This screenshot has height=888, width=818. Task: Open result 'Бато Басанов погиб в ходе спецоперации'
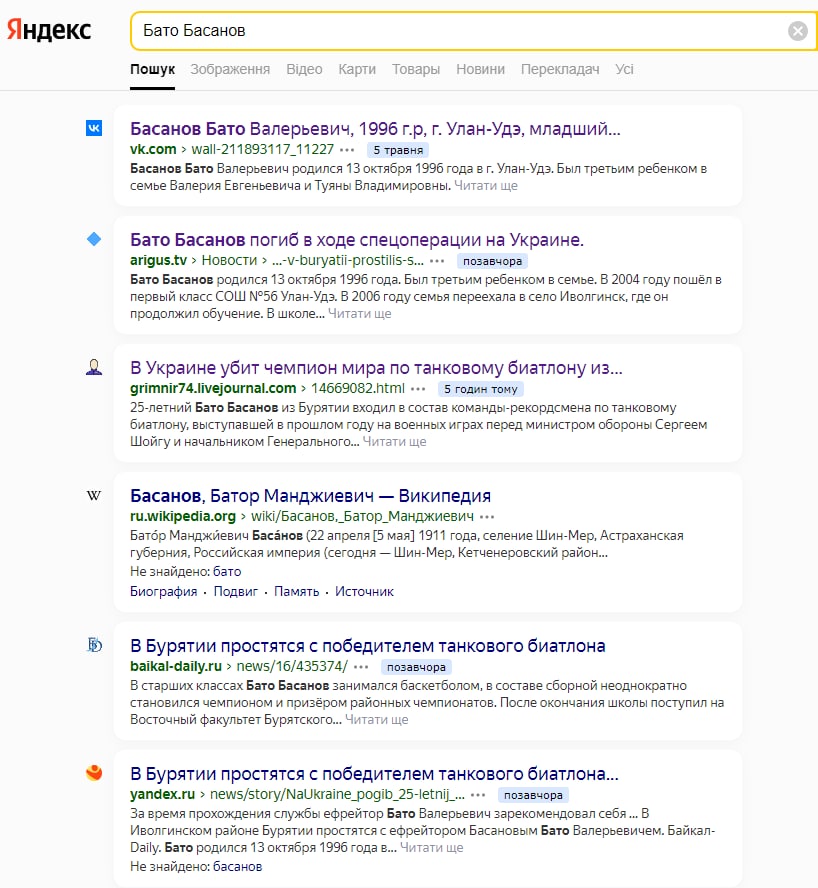(x=357, y=240)
